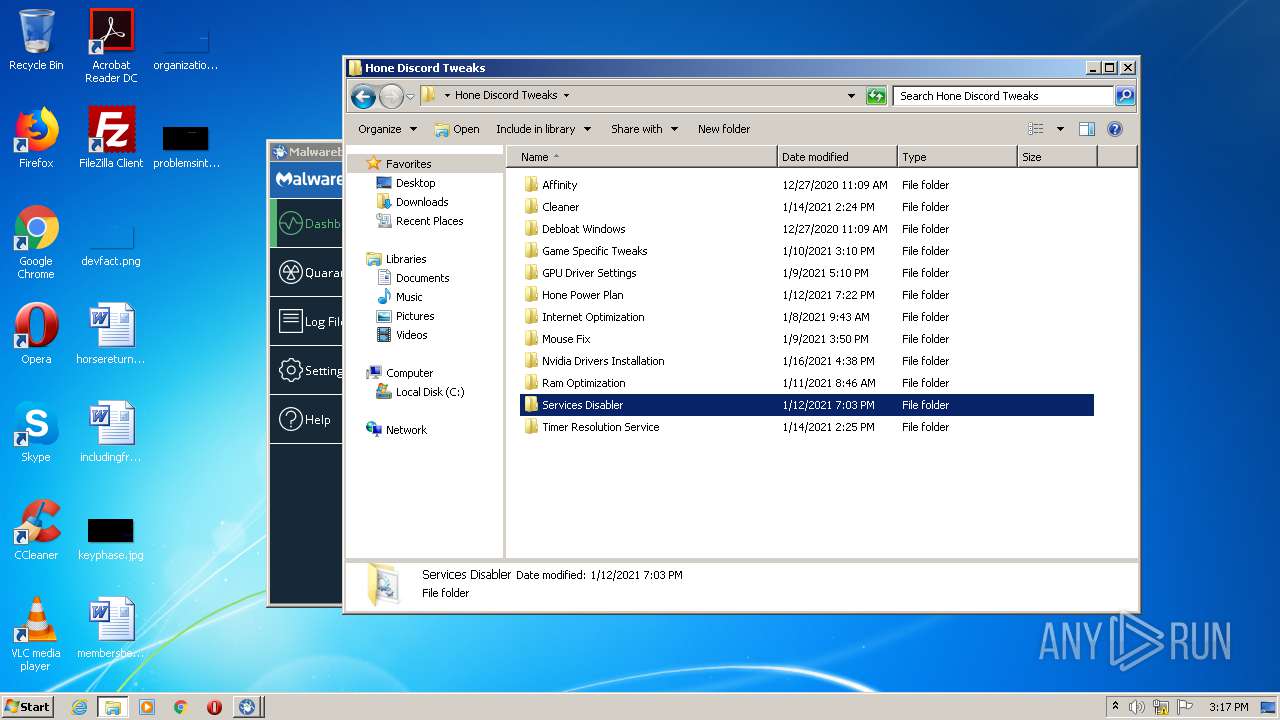Click the Back navigation arrow in Explorer
This screenshot has width=1280, height=720.
363,96
